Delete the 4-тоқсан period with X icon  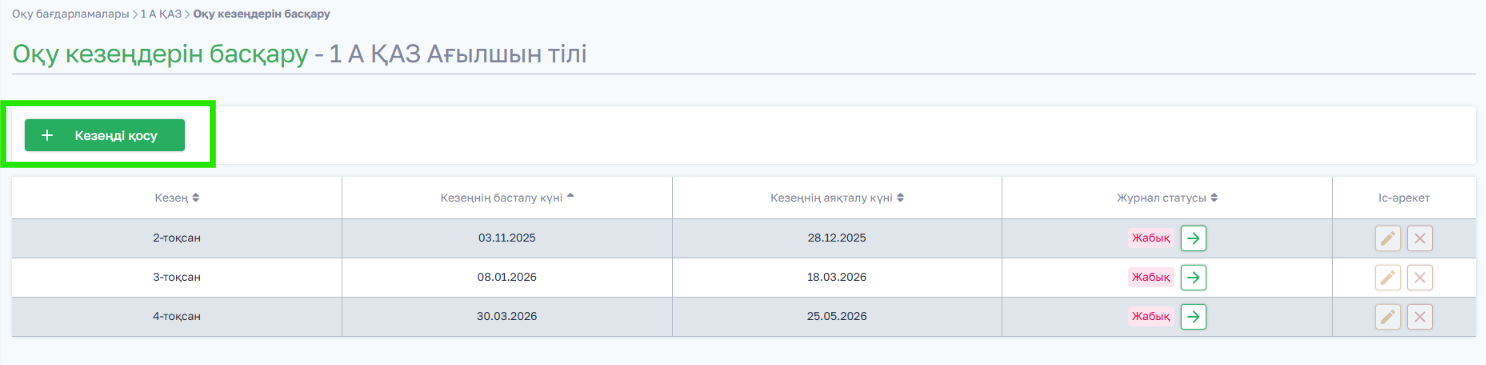tap(1420, 317)
